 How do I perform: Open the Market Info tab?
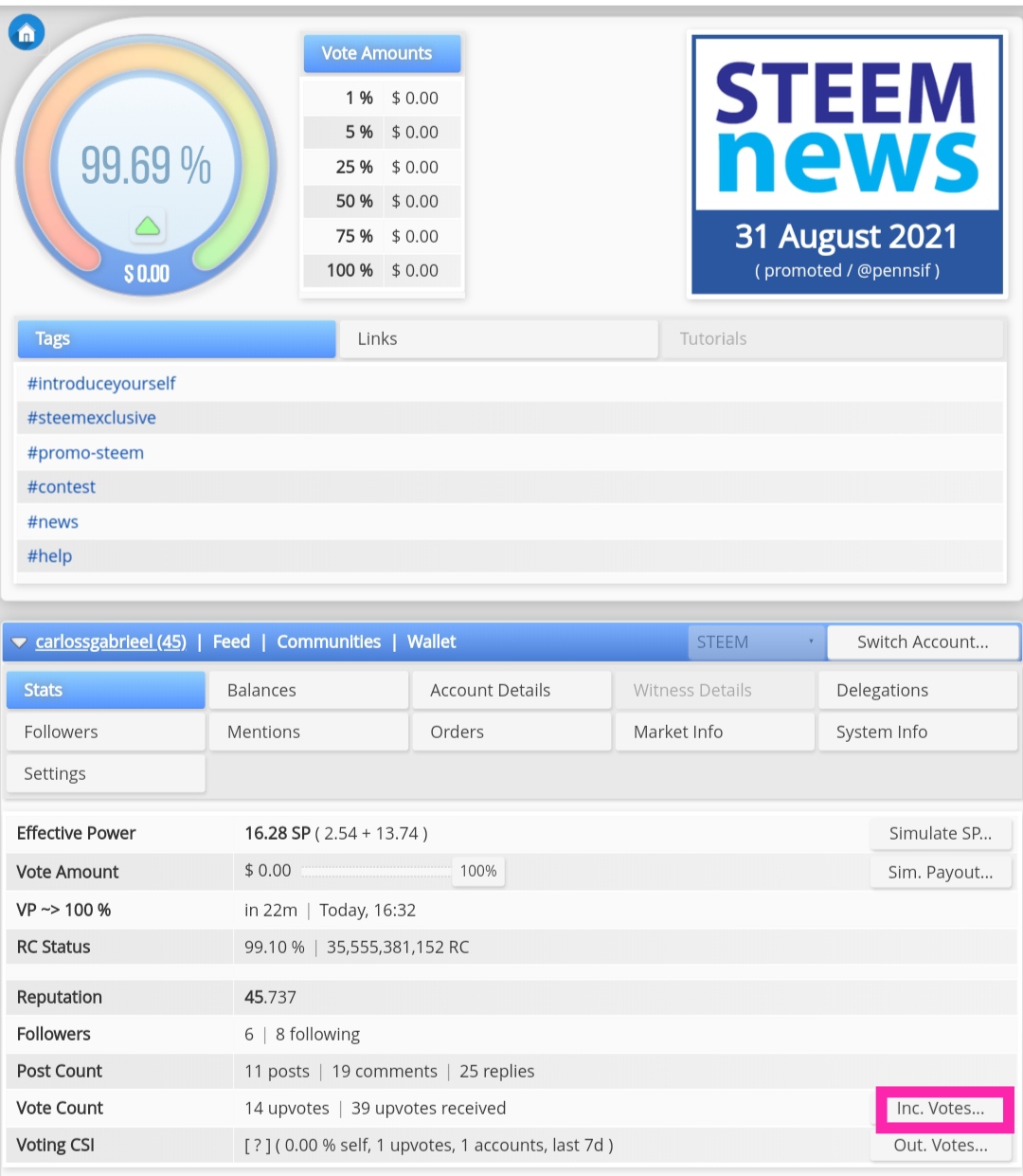click(x=715, y=732)
